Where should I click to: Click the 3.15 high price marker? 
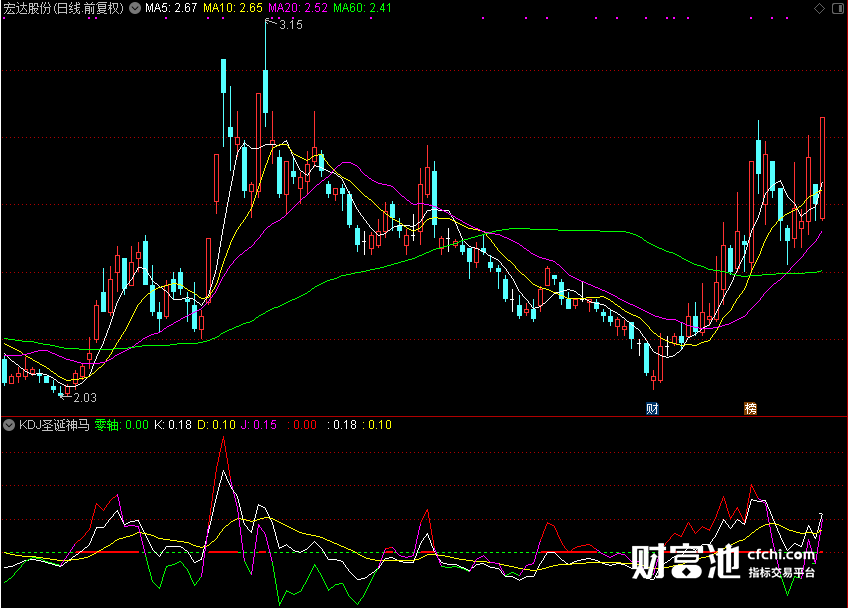coord(290,25)
